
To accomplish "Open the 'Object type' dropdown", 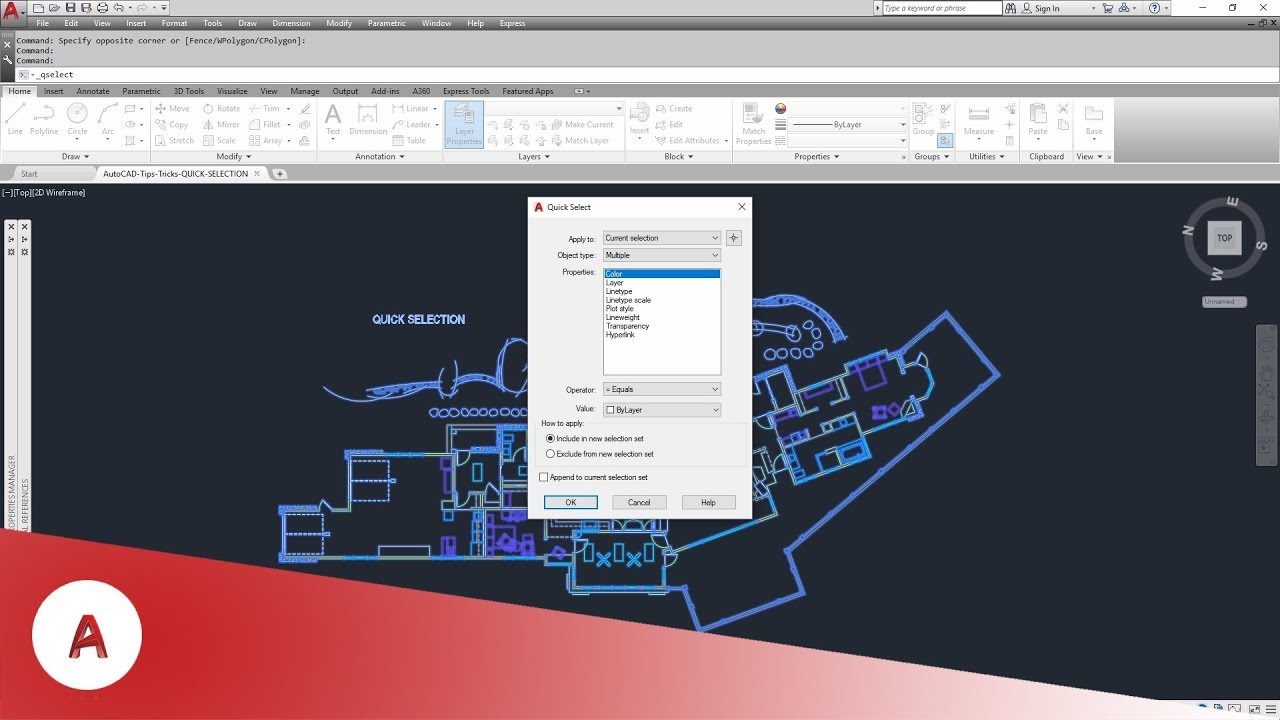I will pyautogui.click(x=662, y=255).
